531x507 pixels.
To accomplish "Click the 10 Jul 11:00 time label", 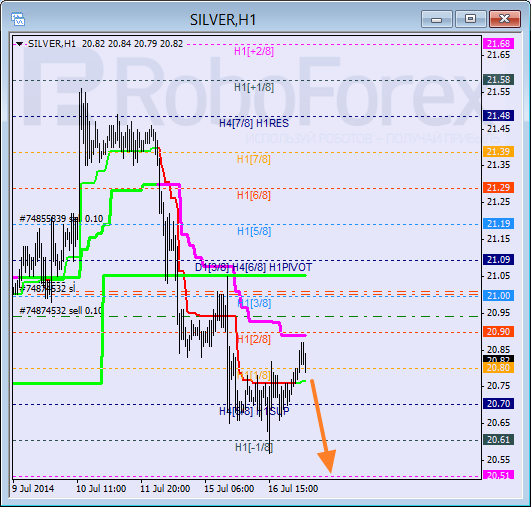I will (101, 489).
